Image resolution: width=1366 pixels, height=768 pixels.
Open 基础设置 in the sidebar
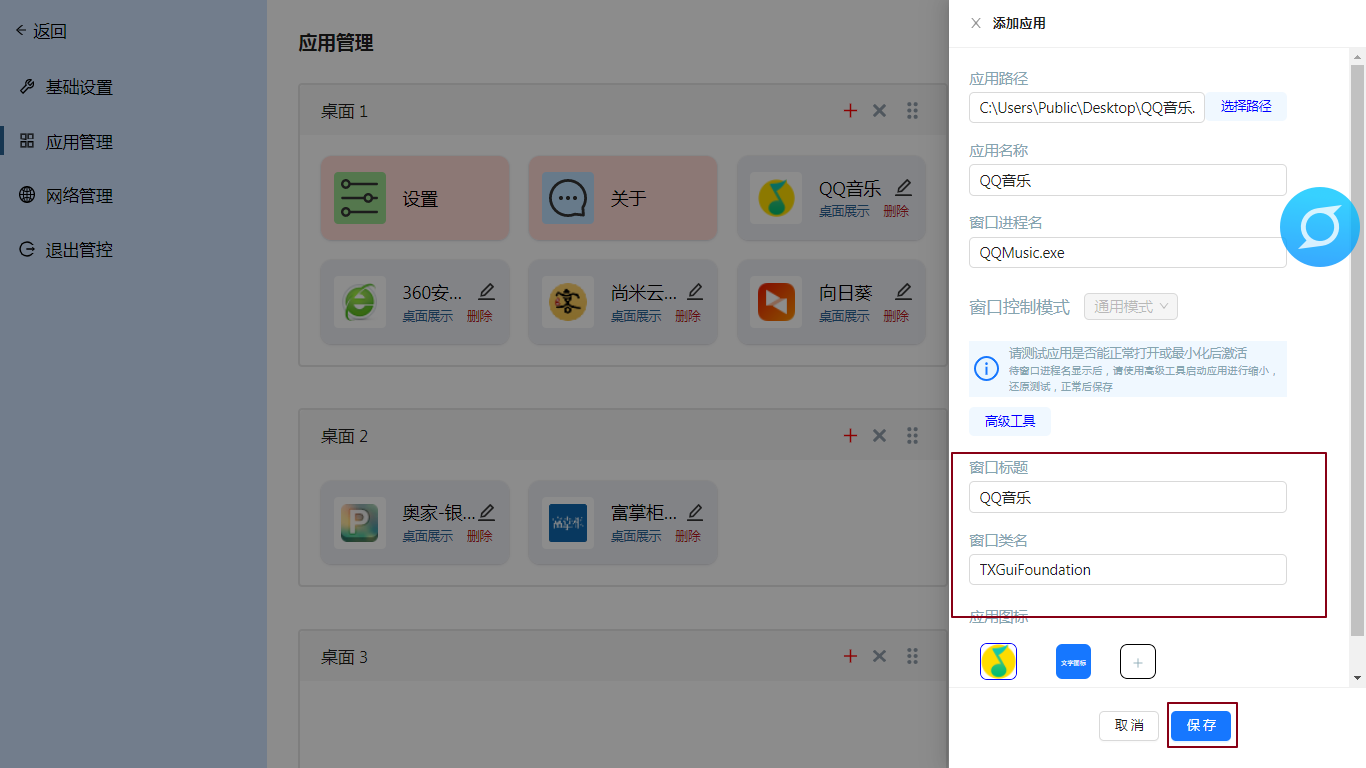(67, 87)
